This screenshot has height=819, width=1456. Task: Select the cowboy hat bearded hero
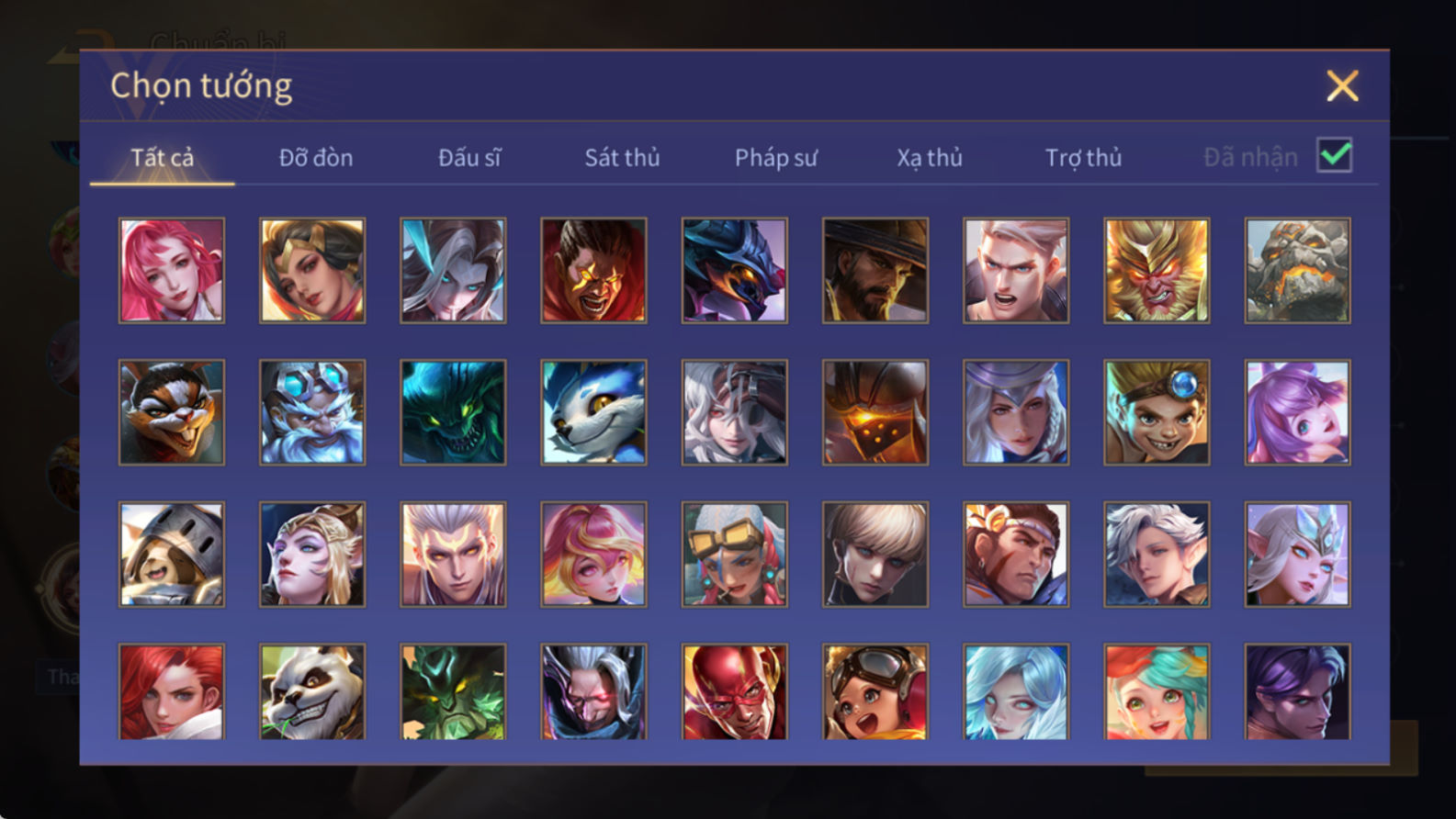[x=875, y=270]
